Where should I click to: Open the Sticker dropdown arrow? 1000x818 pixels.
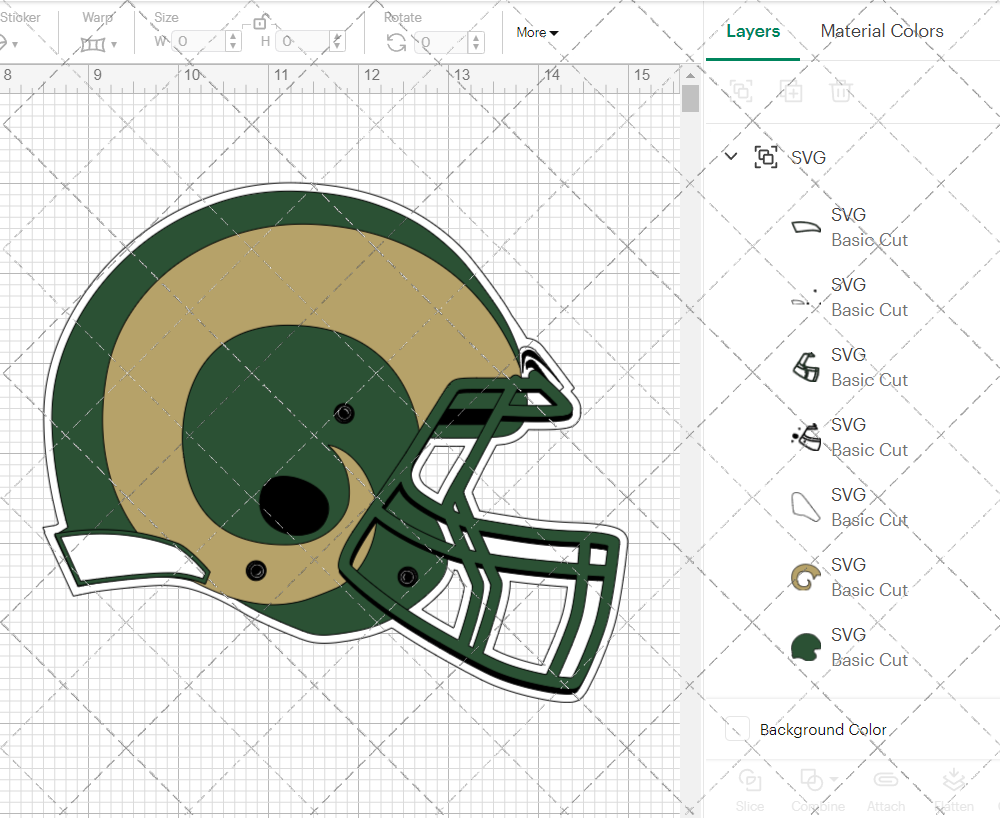(14, 45)
